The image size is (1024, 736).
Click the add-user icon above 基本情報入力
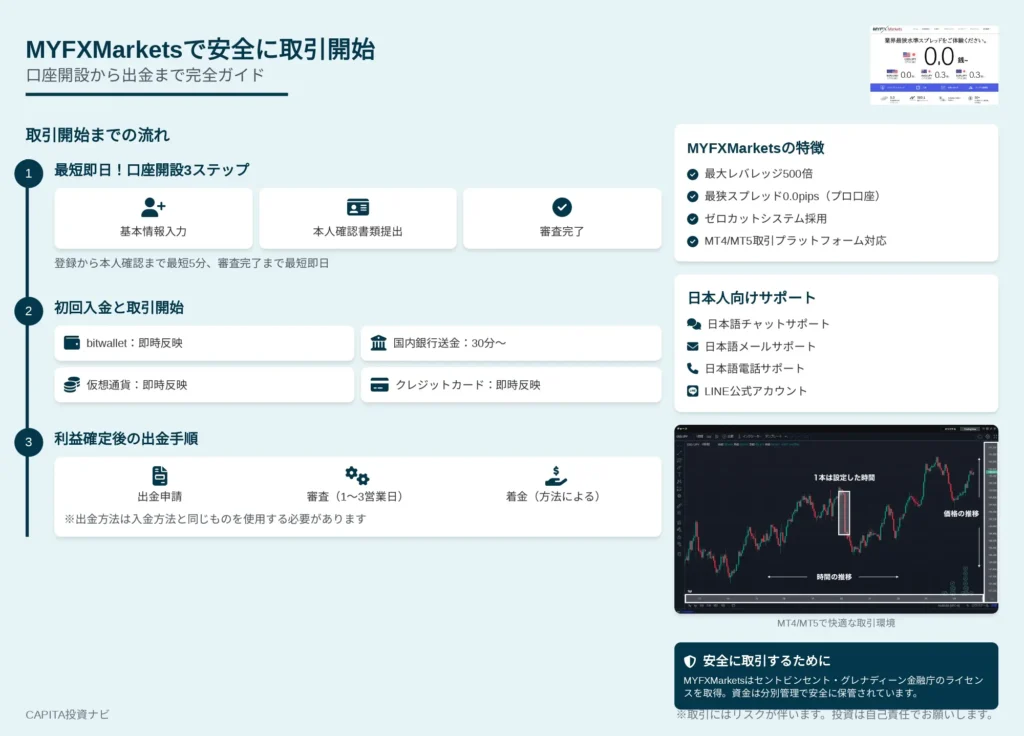pyautogui.click(x=153, y=207)
